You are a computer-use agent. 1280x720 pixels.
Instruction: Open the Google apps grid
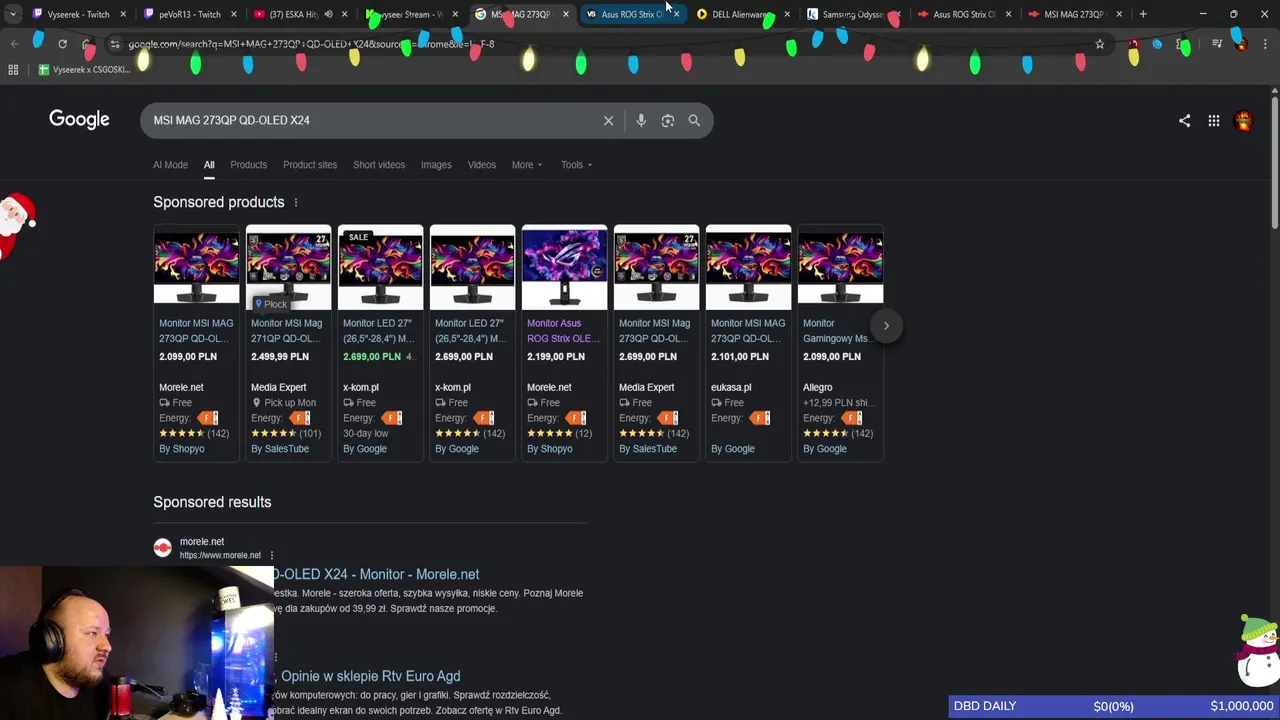coord(1213,121)
